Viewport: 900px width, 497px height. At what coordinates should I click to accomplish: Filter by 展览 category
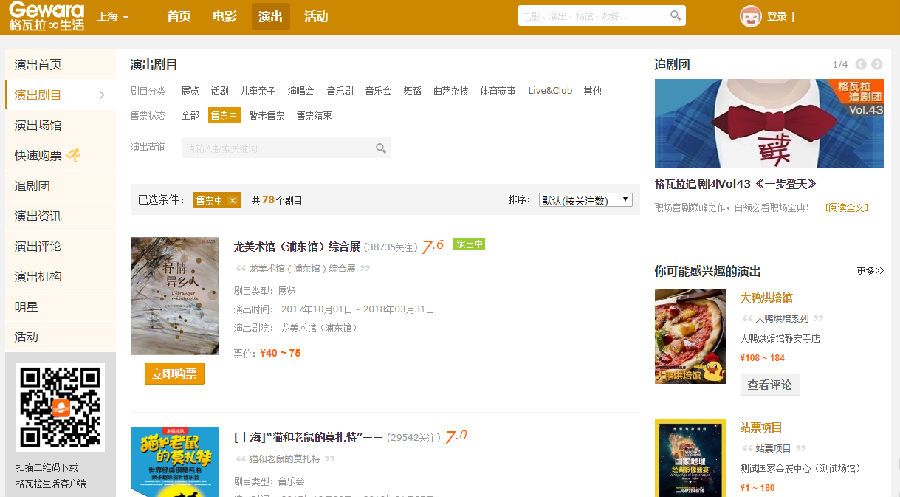[190, 91]
